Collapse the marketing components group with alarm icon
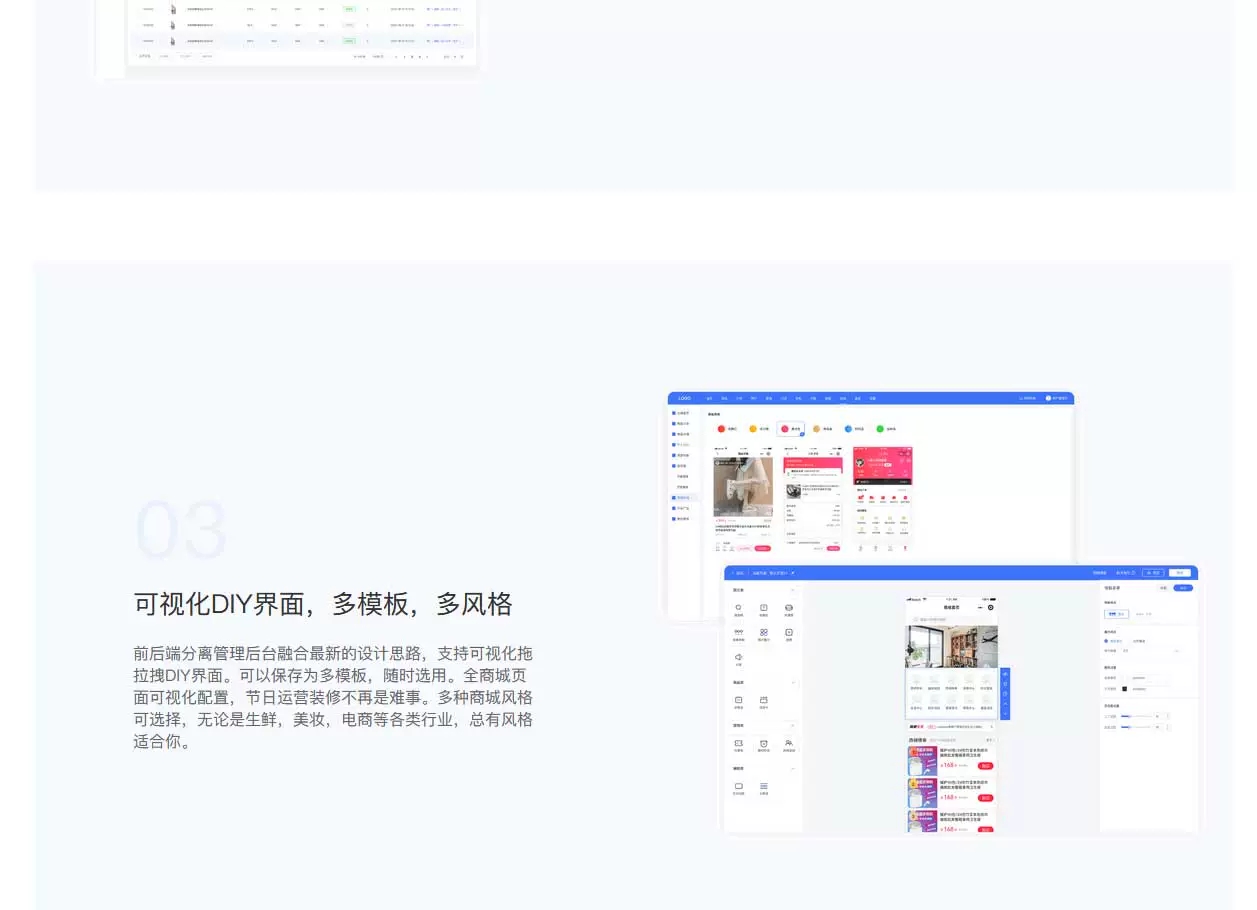 click(x=794, y=725)
